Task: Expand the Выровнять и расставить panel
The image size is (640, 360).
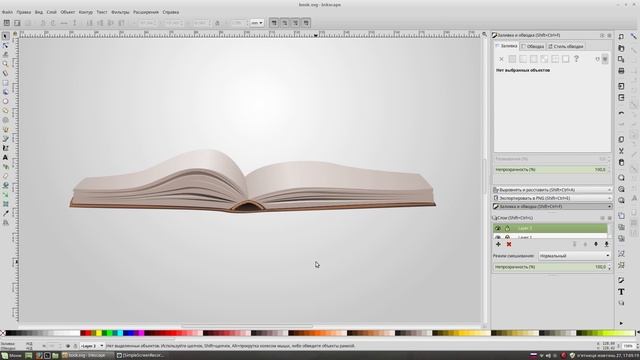Action: pos(552,190)
